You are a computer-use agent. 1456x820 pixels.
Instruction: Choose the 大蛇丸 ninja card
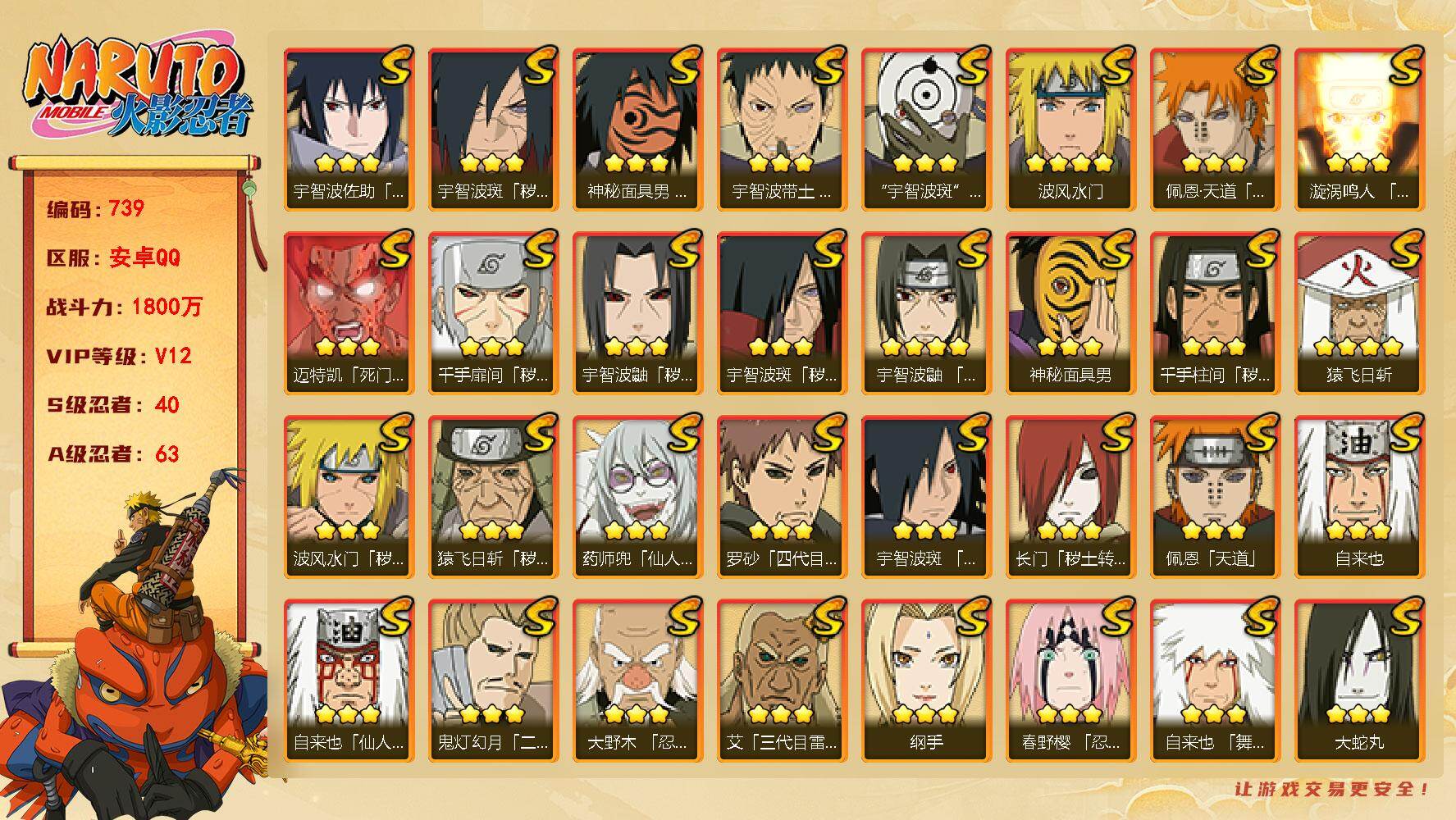(1359, 681)
